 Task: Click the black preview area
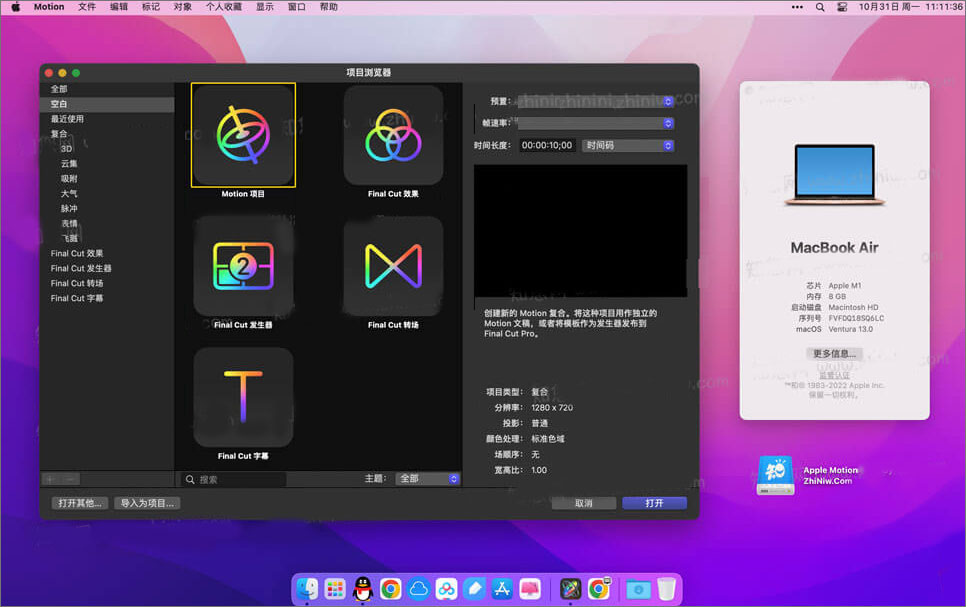[x=580, y=230]
